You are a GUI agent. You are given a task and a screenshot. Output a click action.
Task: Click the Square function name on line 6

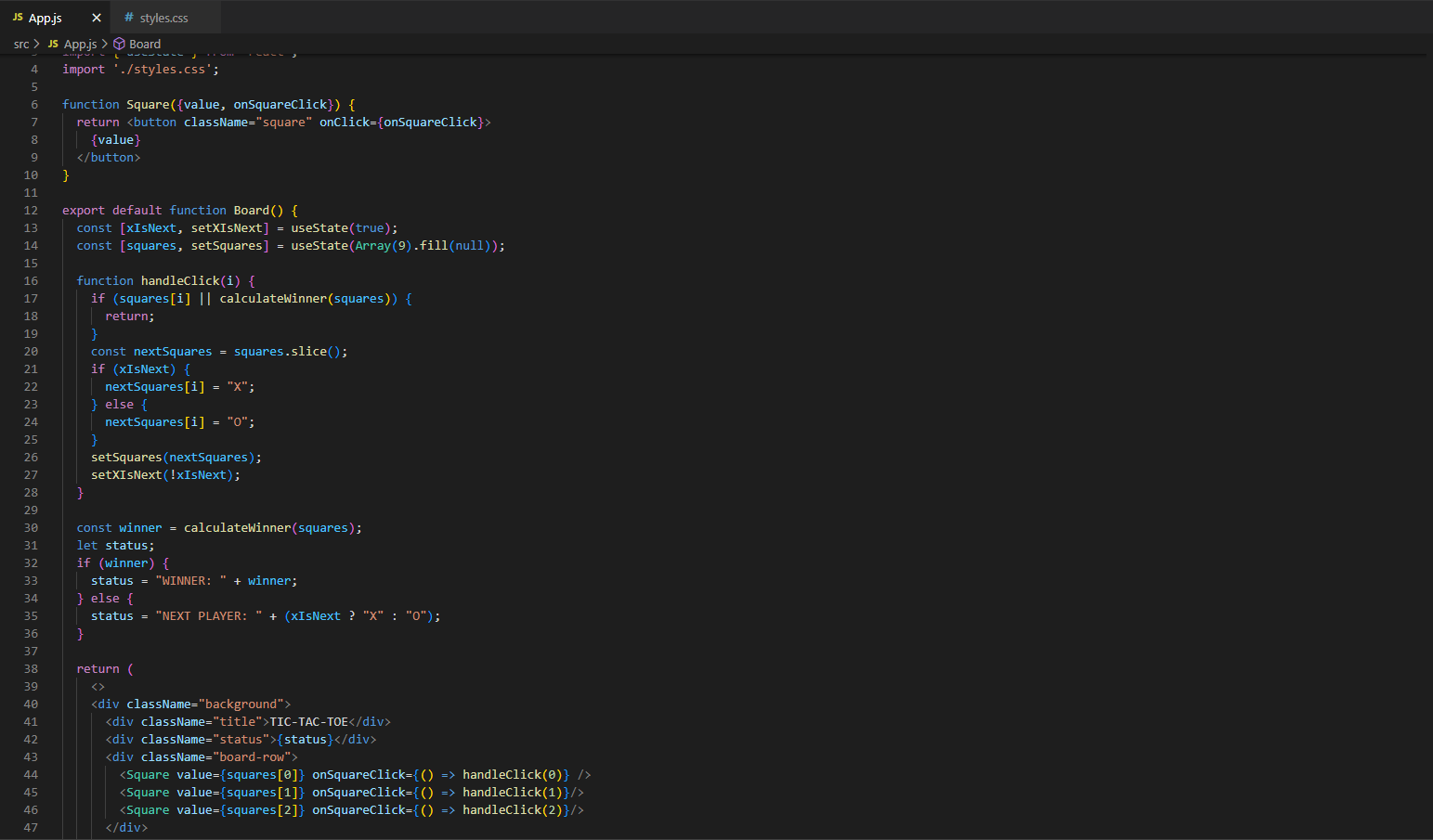coord(148,105)
